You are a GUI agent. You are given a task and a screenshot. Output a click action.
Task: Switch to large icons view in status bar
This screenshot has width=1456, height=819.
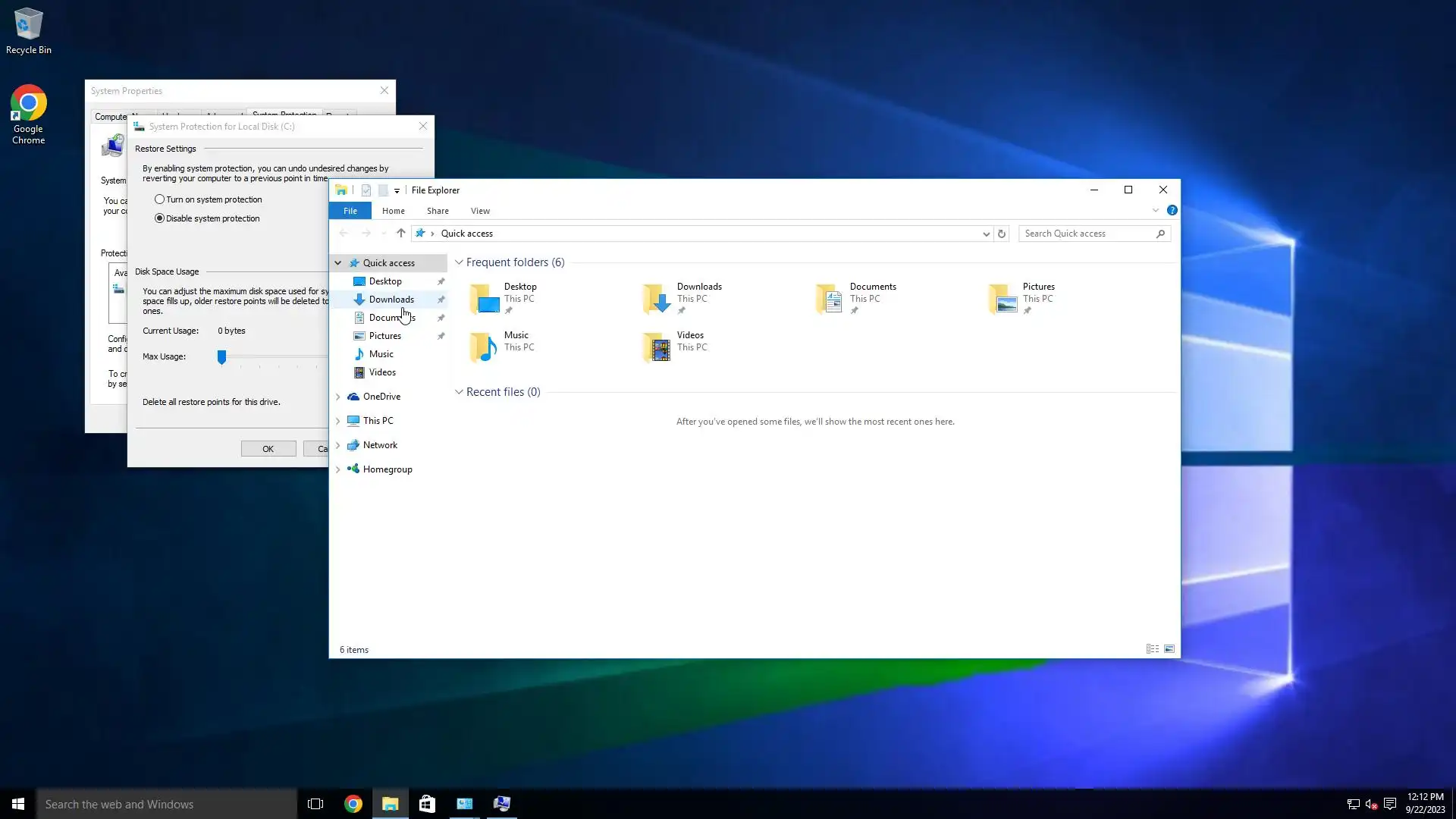1169,649
